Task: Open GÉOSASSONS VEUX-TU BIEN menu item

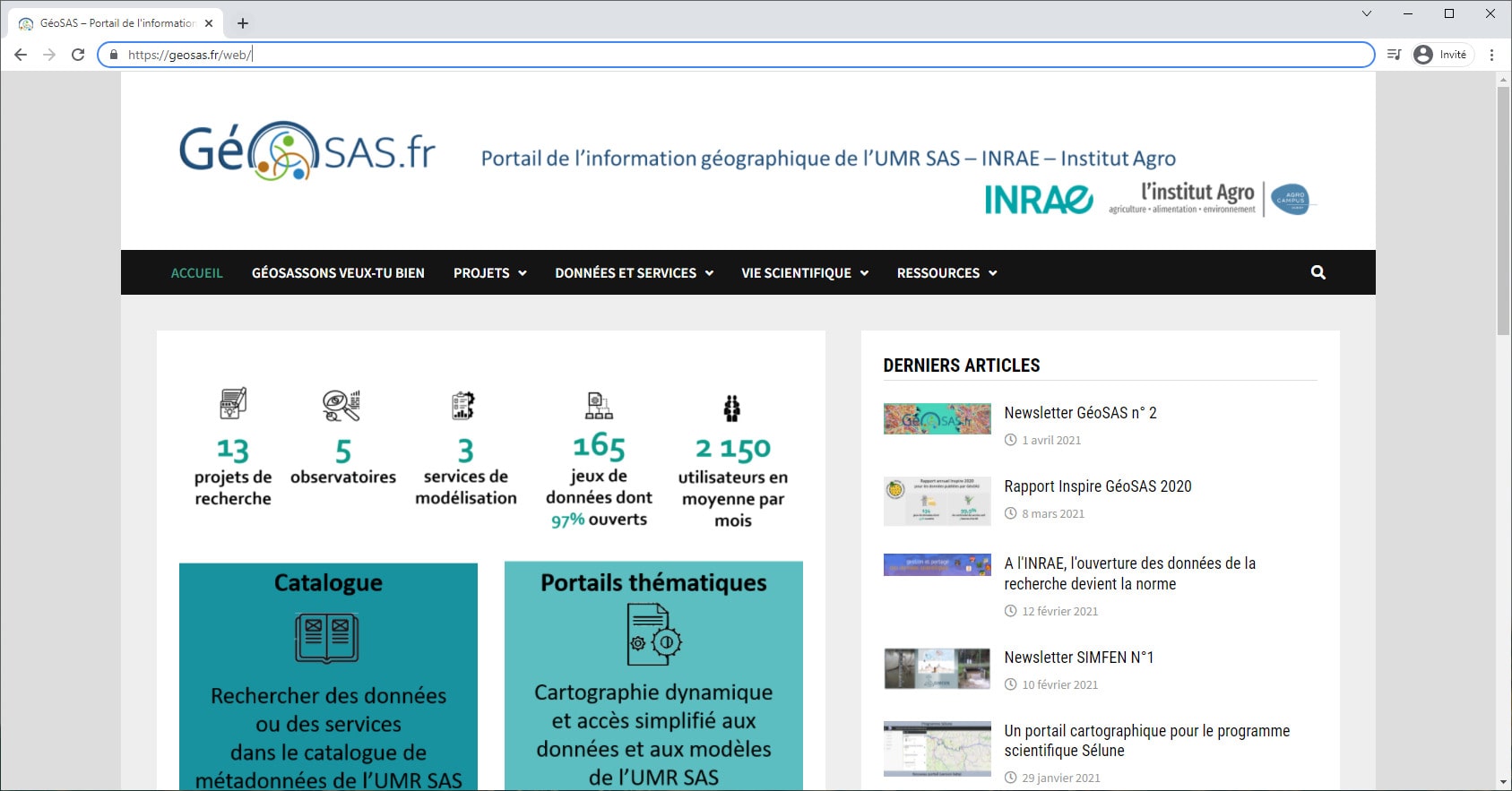Action: (338, 272)
